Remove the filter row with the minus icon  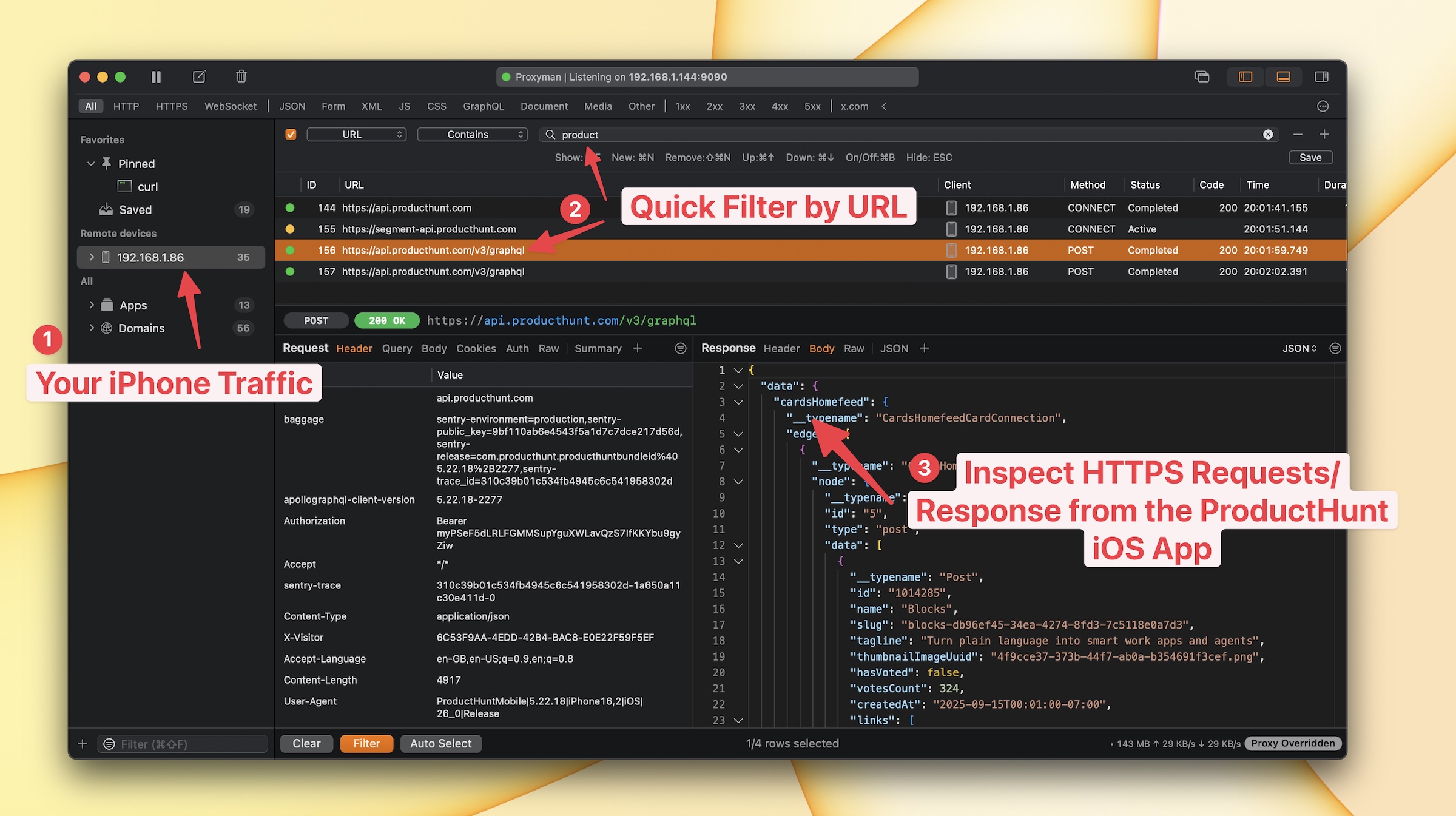click(1298, 134)
